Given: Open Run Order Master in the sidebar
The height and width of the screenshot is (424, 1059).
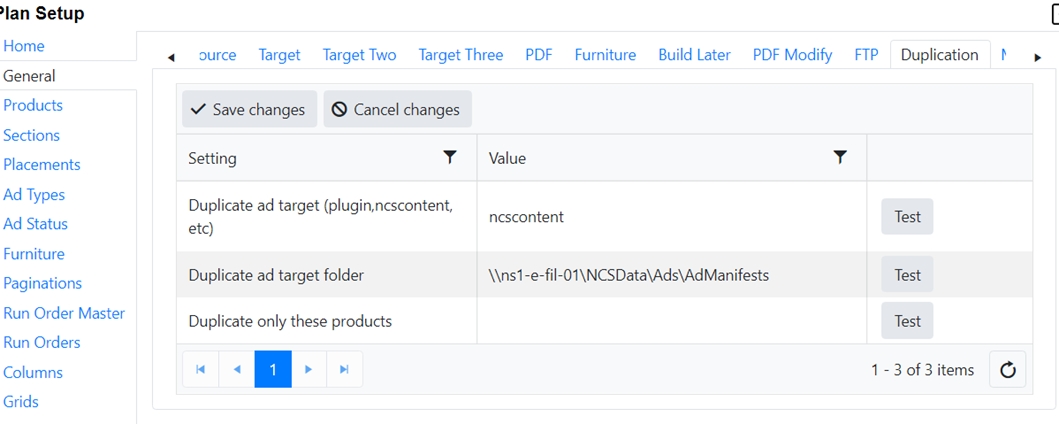Looking at the screenshot, I should (x=64, y=313).
